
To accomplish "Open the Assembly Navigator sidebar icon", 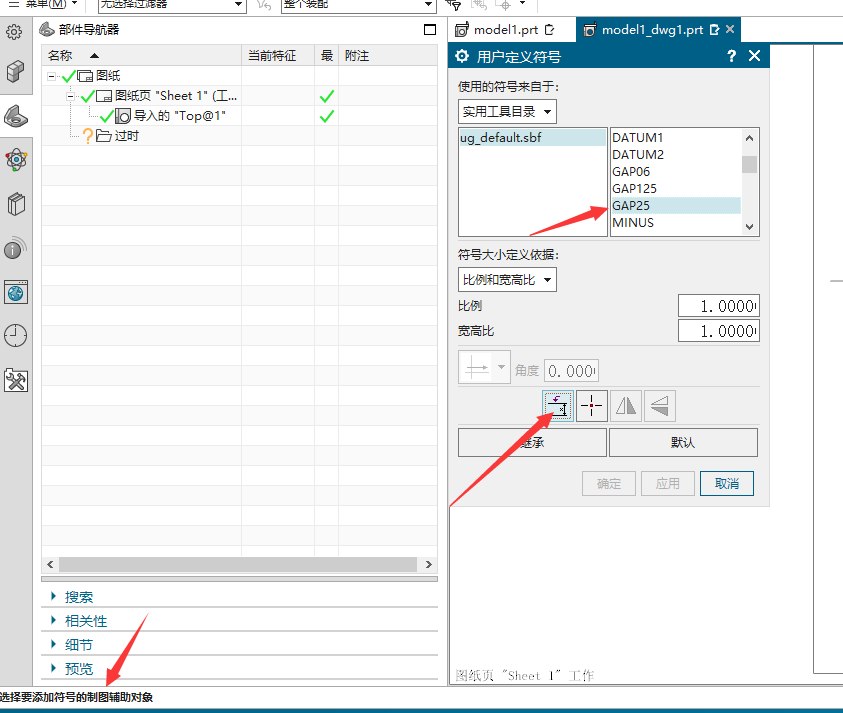I will pyautogui.click(x=17, y=71).
